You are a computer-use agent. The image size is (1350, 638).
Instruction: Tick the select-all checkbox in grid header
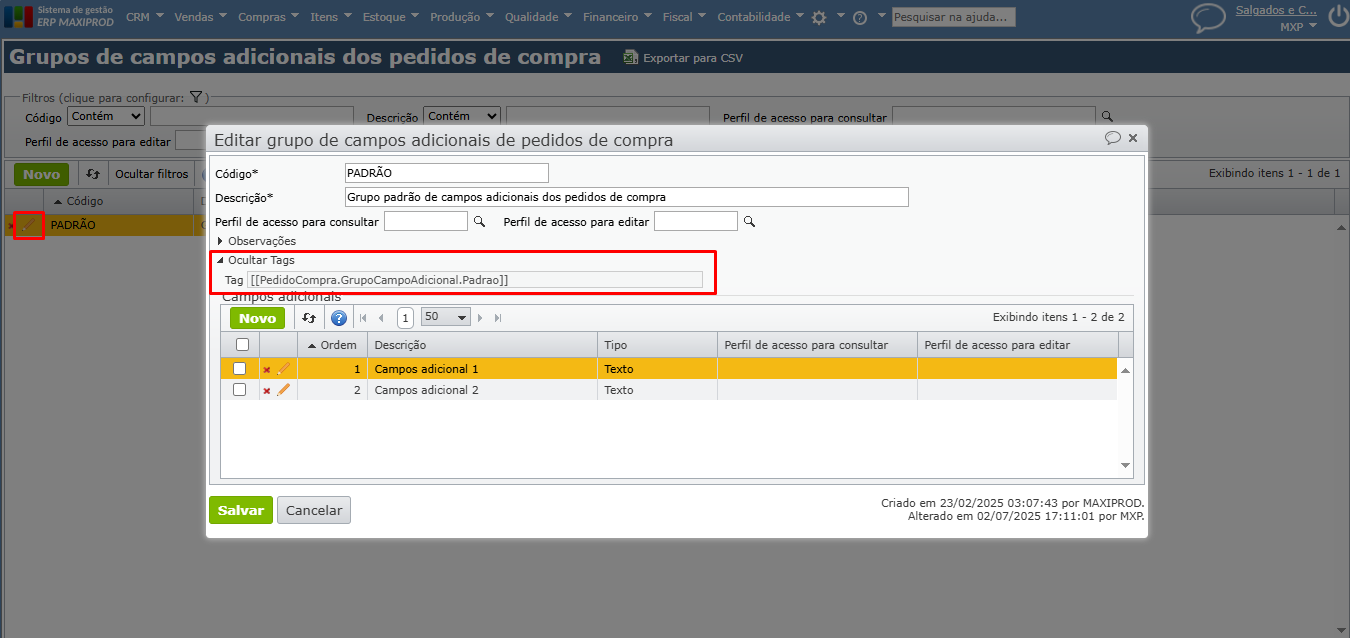point(242,345)
